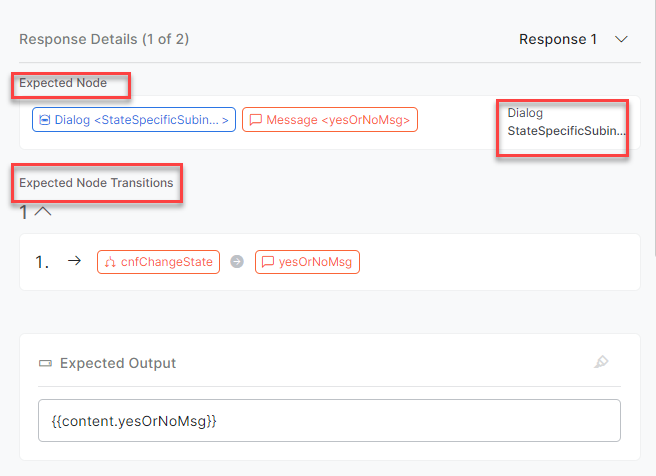Click the Dialog icon in the StateSpecificSubin chip
The image size is (656, 476).
pyautogui.click(x=44, y=120)
